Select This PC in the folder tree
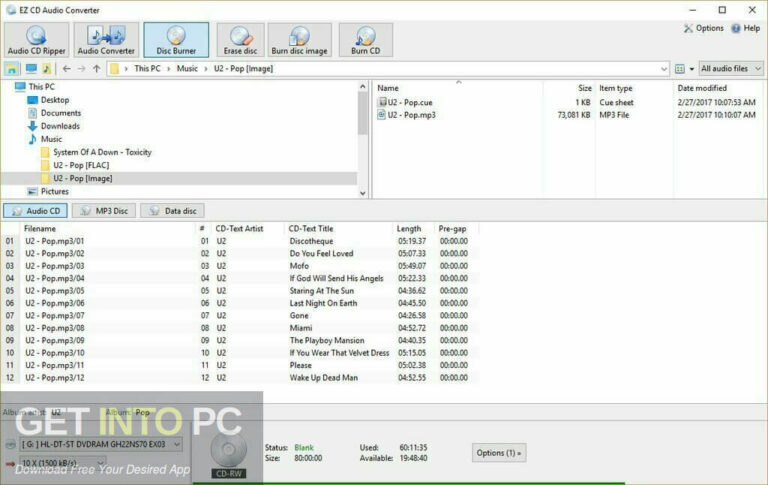The height and width of the screenshot is (485, 768). [x=42, y=87]
